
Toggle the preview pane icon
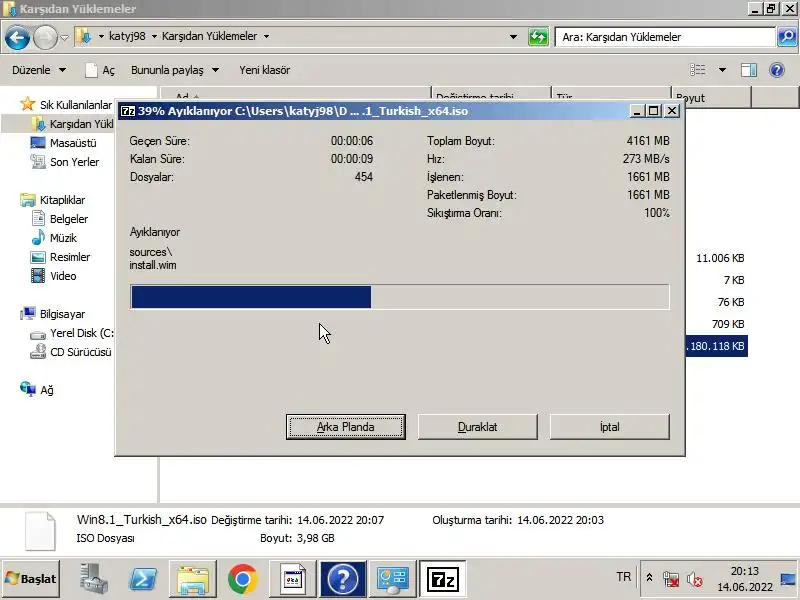(748, 70)
